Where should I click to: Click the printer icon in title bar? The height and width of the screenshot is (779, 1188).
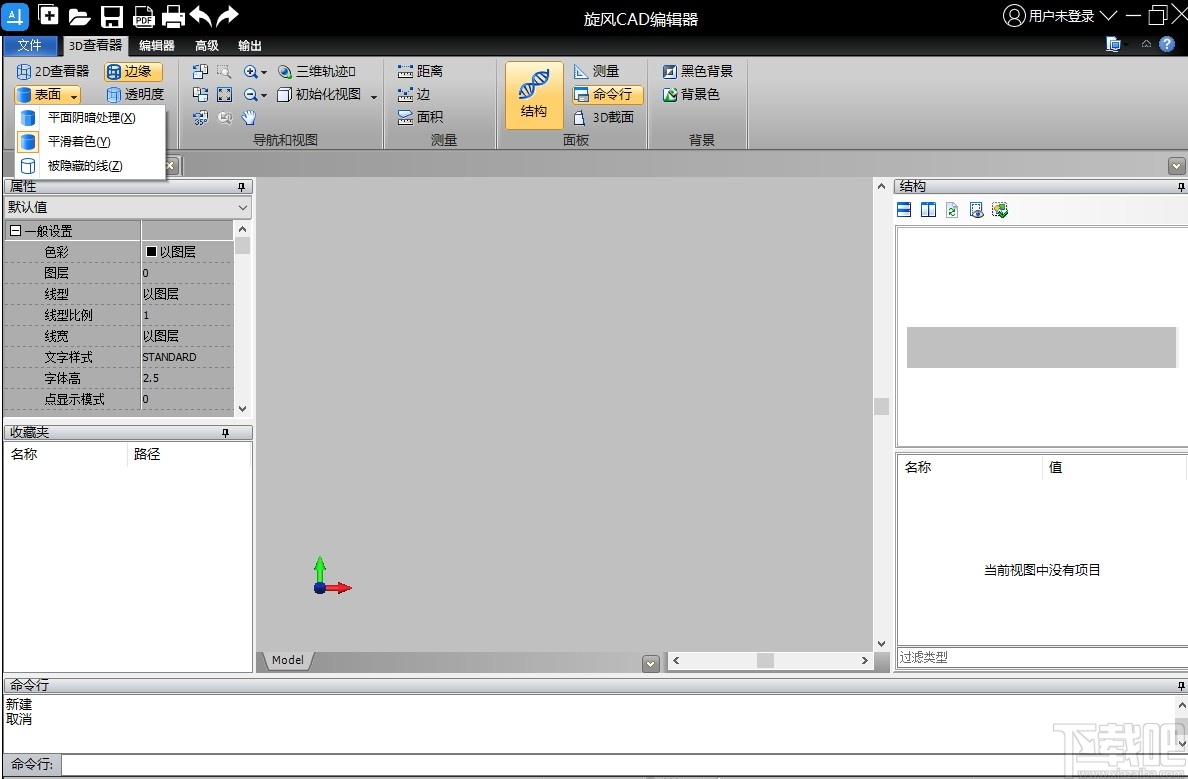click(174, 16)
